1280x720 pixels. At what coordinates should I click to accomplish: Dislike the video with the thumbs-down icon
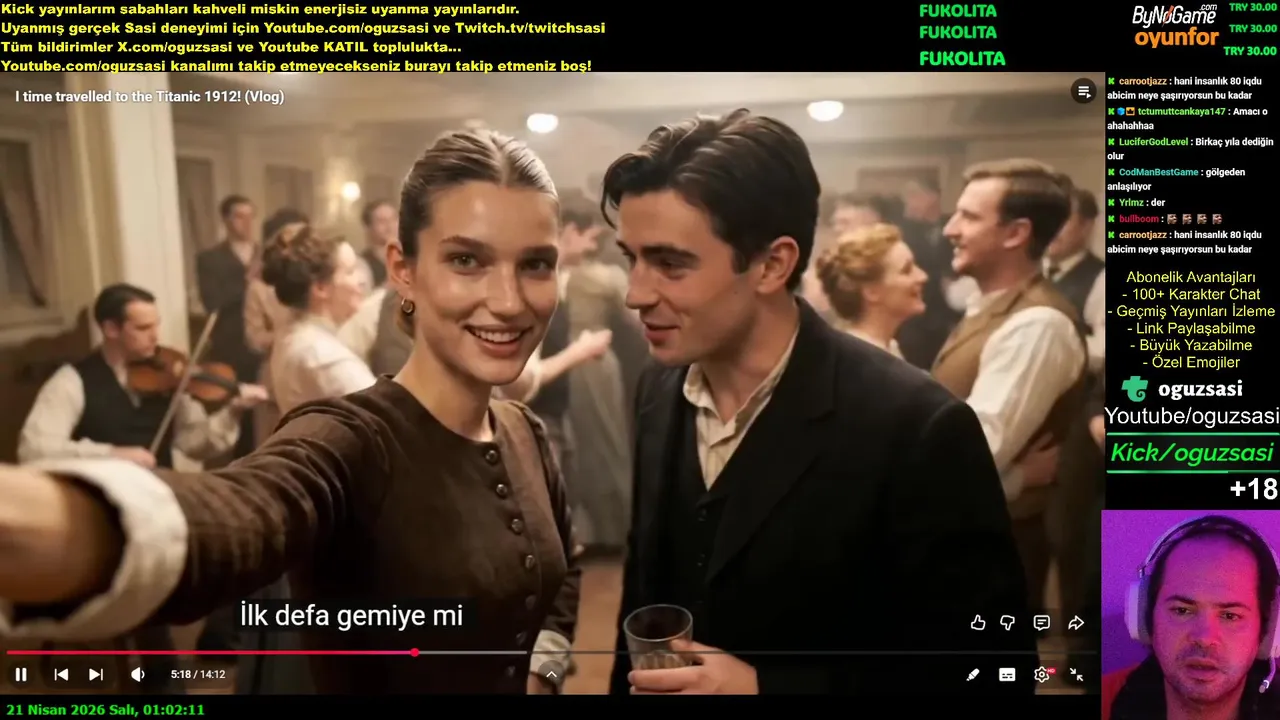point(1008,623)
